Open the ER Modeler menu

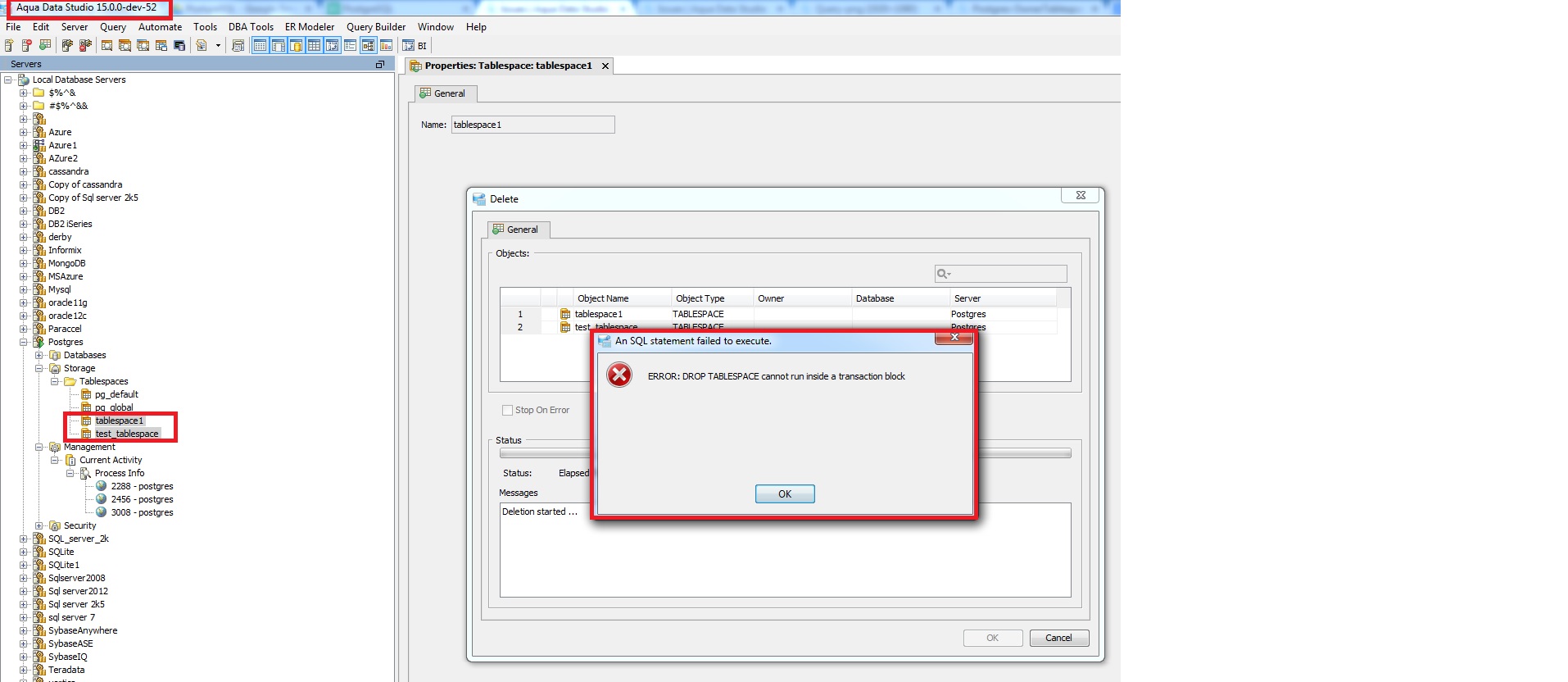(310, 27)
